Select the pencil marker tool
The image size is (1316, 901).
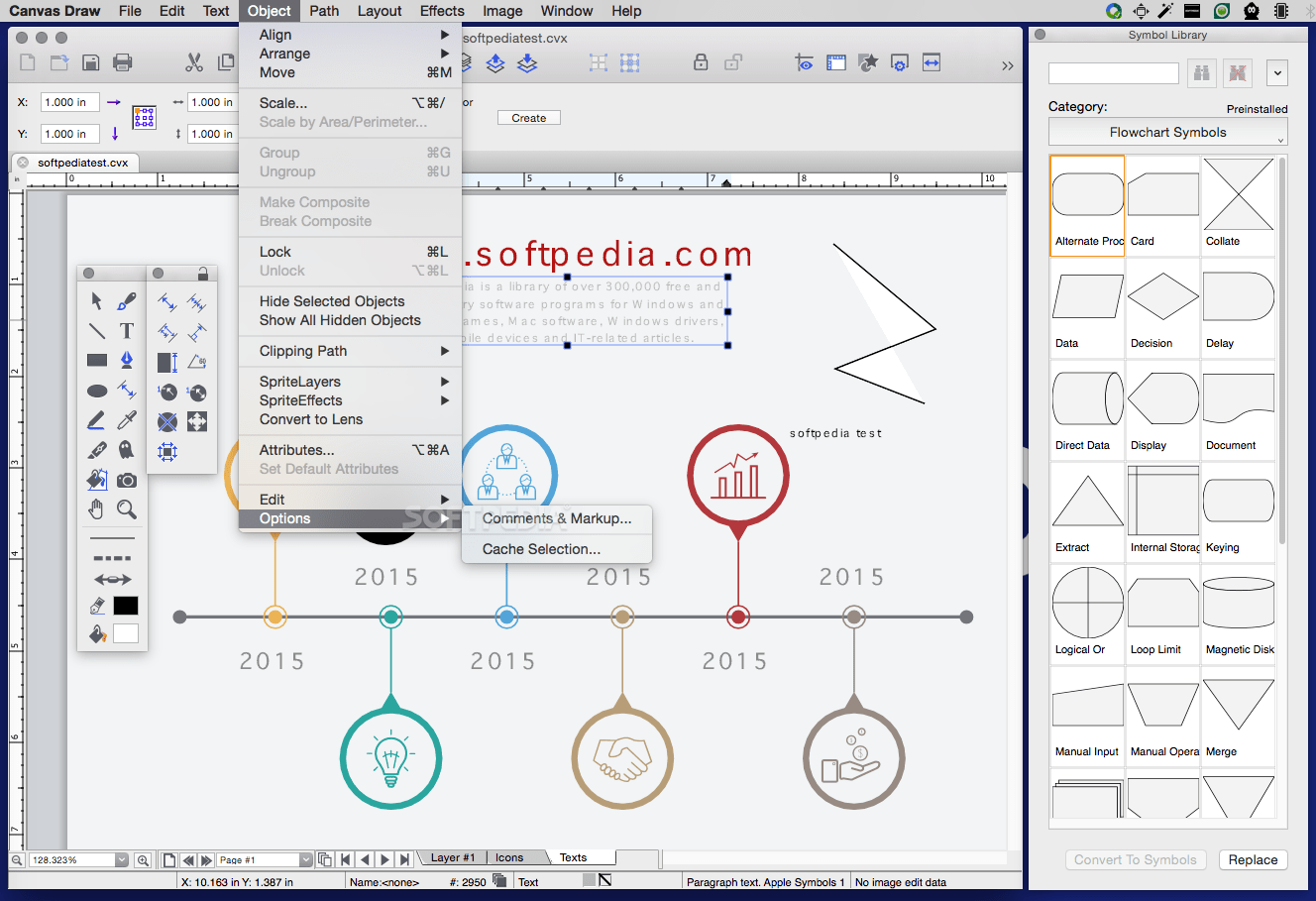[x=96, y=420]
